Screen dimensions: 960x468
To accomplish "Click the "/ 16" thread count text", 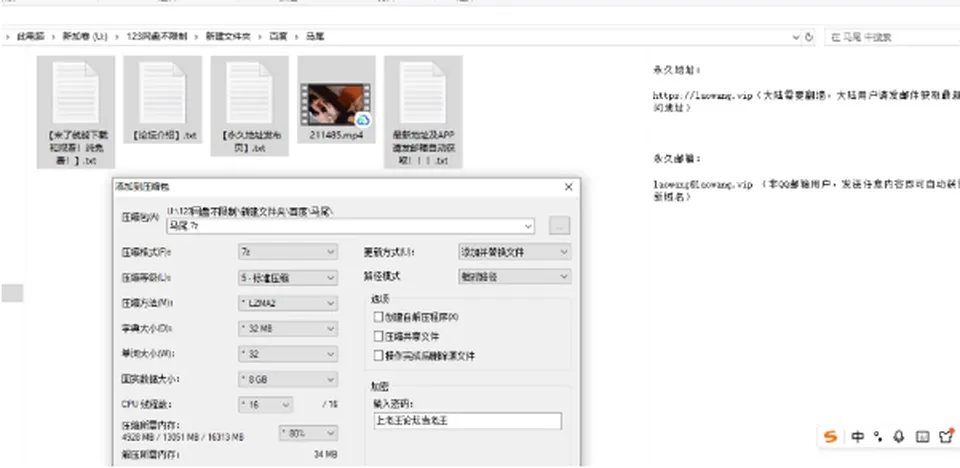I will pyautogui.click(x=330, y=404).
